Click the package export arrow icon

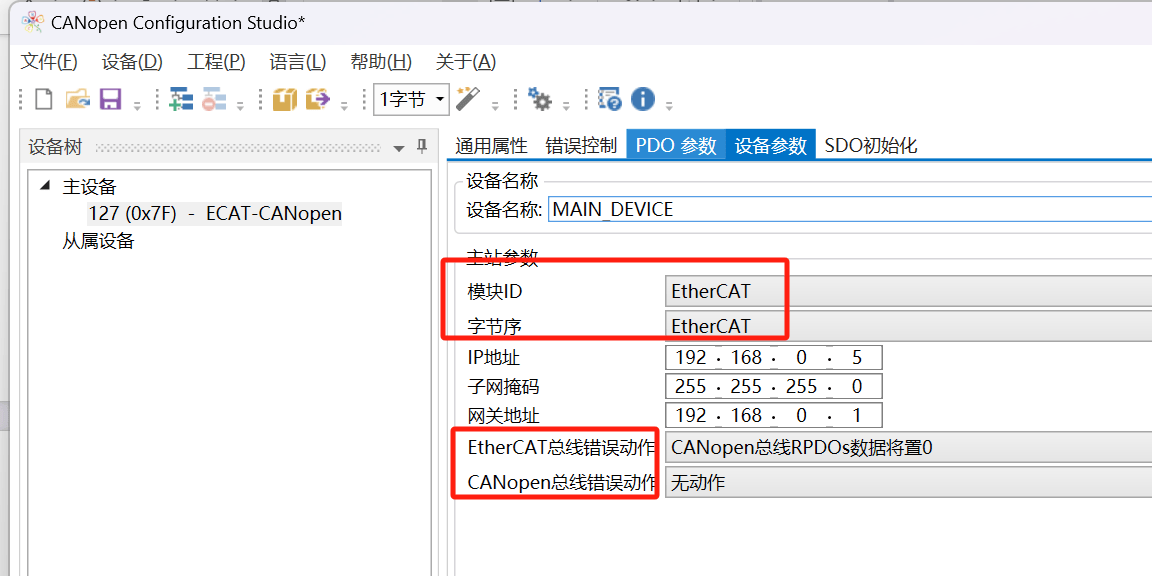317,99
